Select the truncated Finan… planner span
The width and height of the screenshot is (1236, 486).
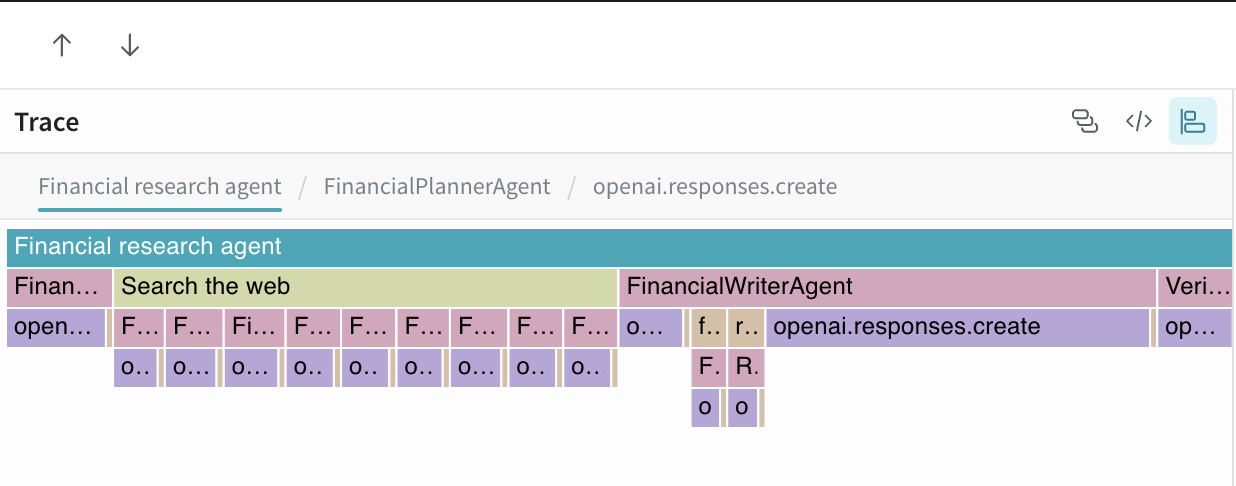click(59, 288)
